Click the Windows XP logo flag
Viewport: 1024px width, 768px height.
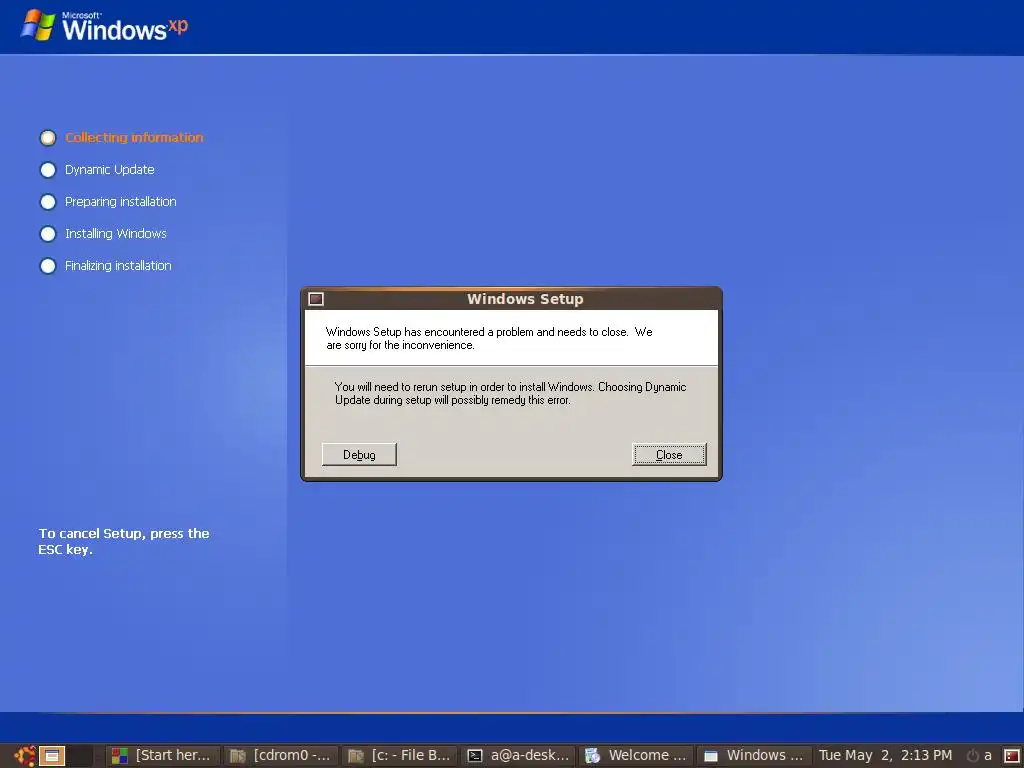(38, 25)
